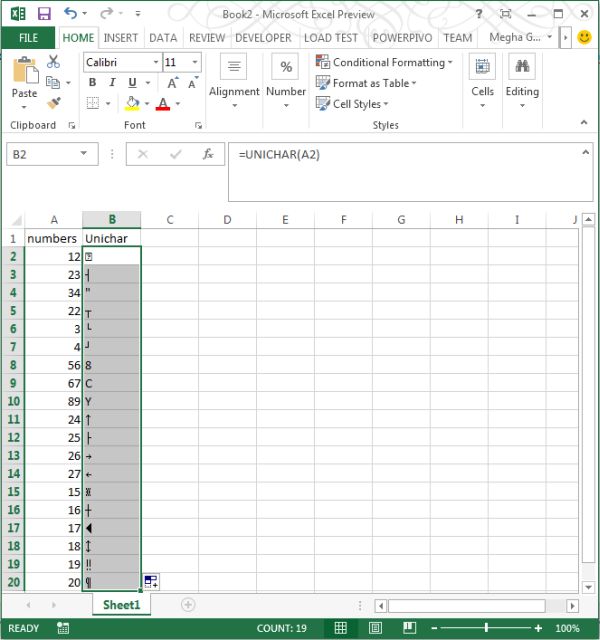Image resolution: width=600 pixels, height=640 pixels.
Task: Click the Cut scissors icon
Action: [x=53, y=62]
